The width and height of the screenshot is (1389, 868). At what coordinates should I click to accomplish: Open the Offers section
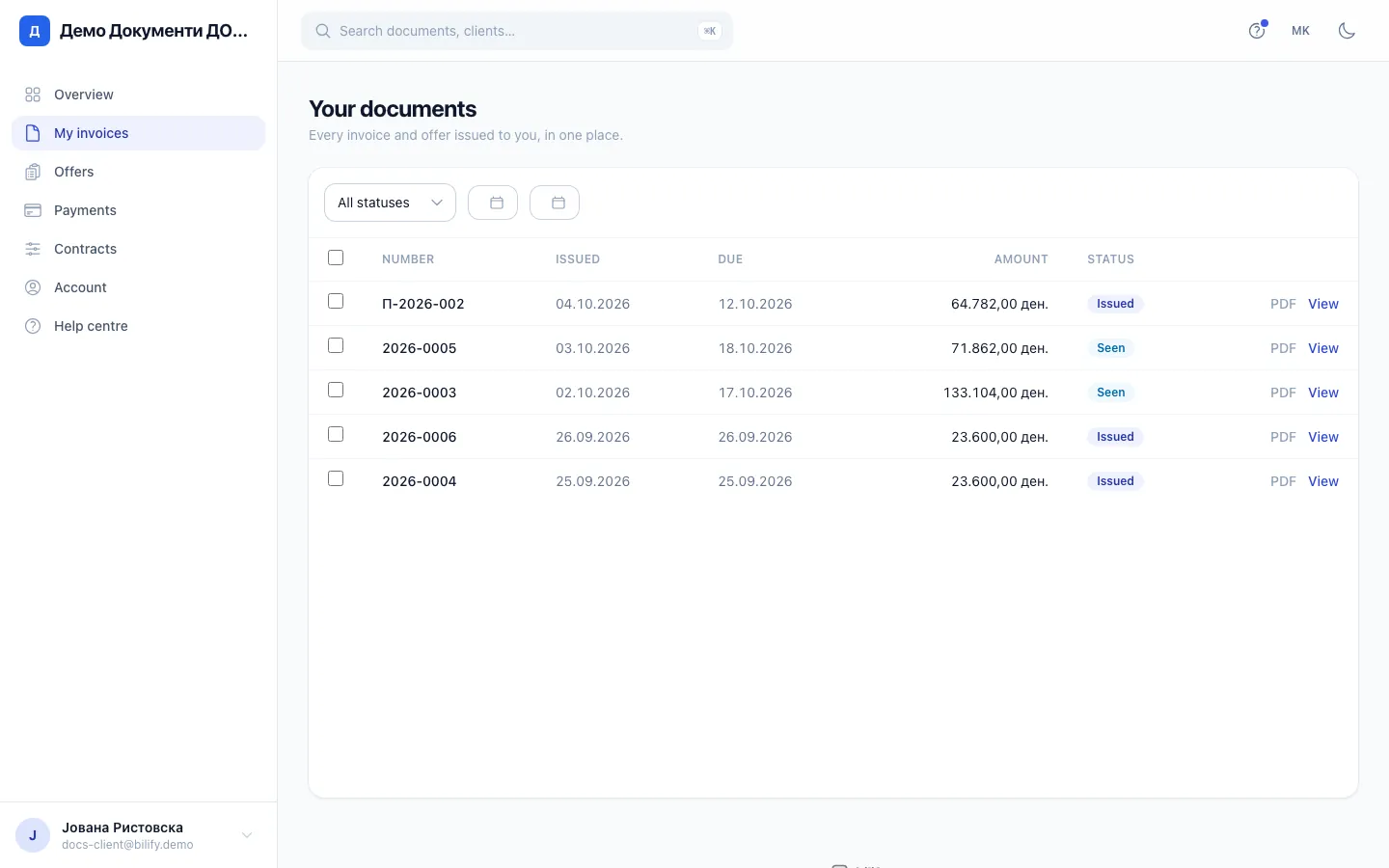click(139, 172)
